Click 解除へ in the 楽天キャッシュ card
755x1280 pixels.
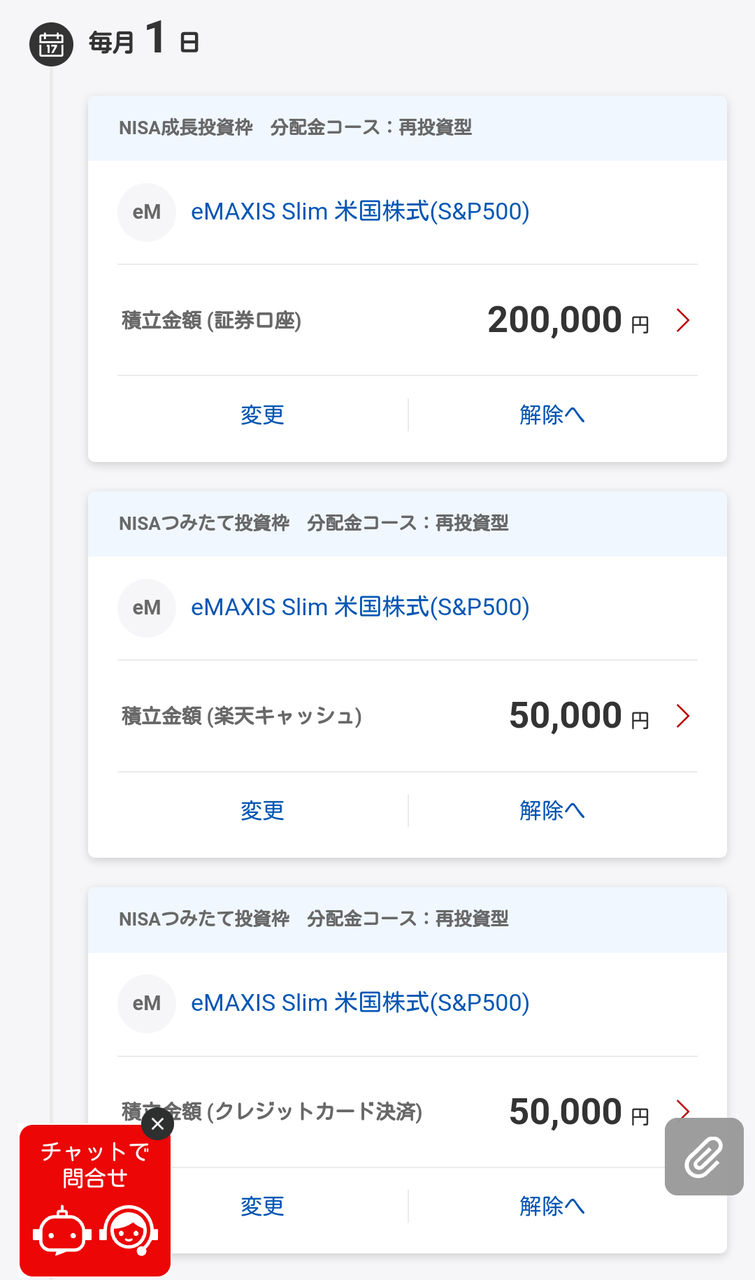552,810
